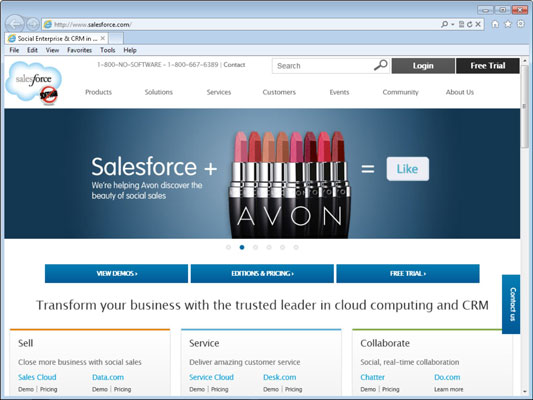Click the address bar search magnifier icon

444,24
